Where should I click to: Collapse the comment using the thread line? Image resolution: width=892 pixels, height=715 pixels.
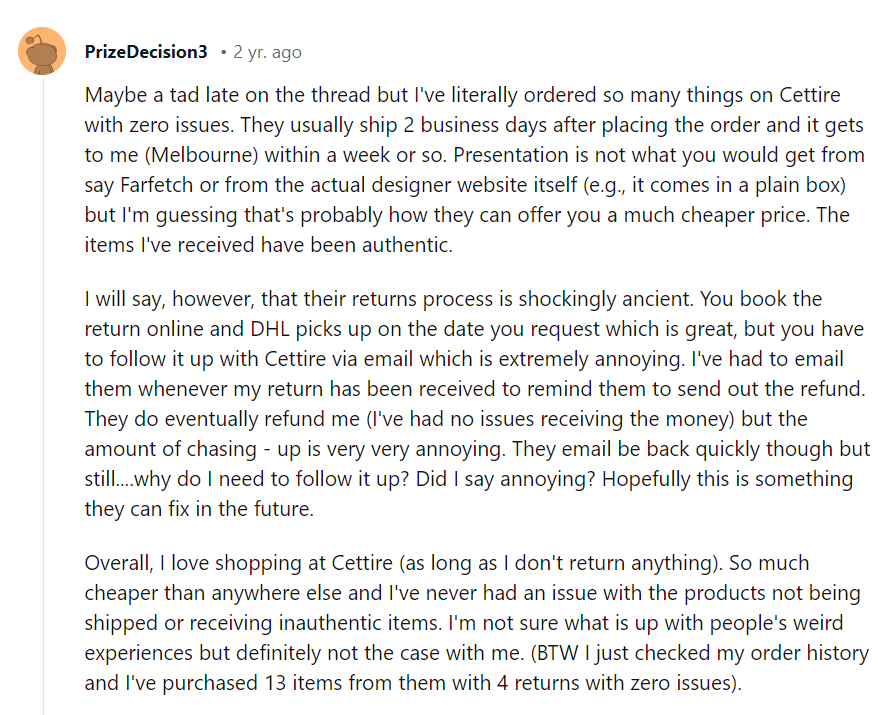click(42, 400)
